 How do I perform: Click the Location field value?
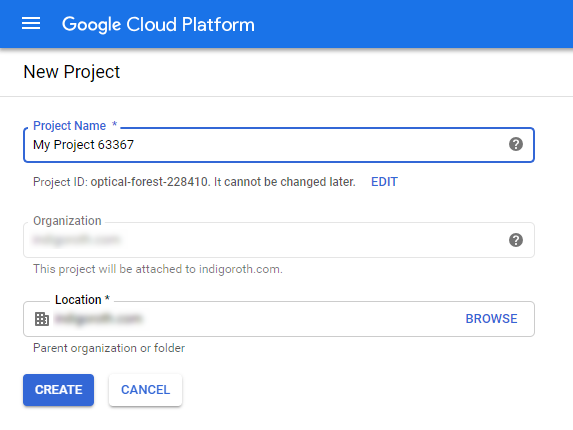(98, 319)
